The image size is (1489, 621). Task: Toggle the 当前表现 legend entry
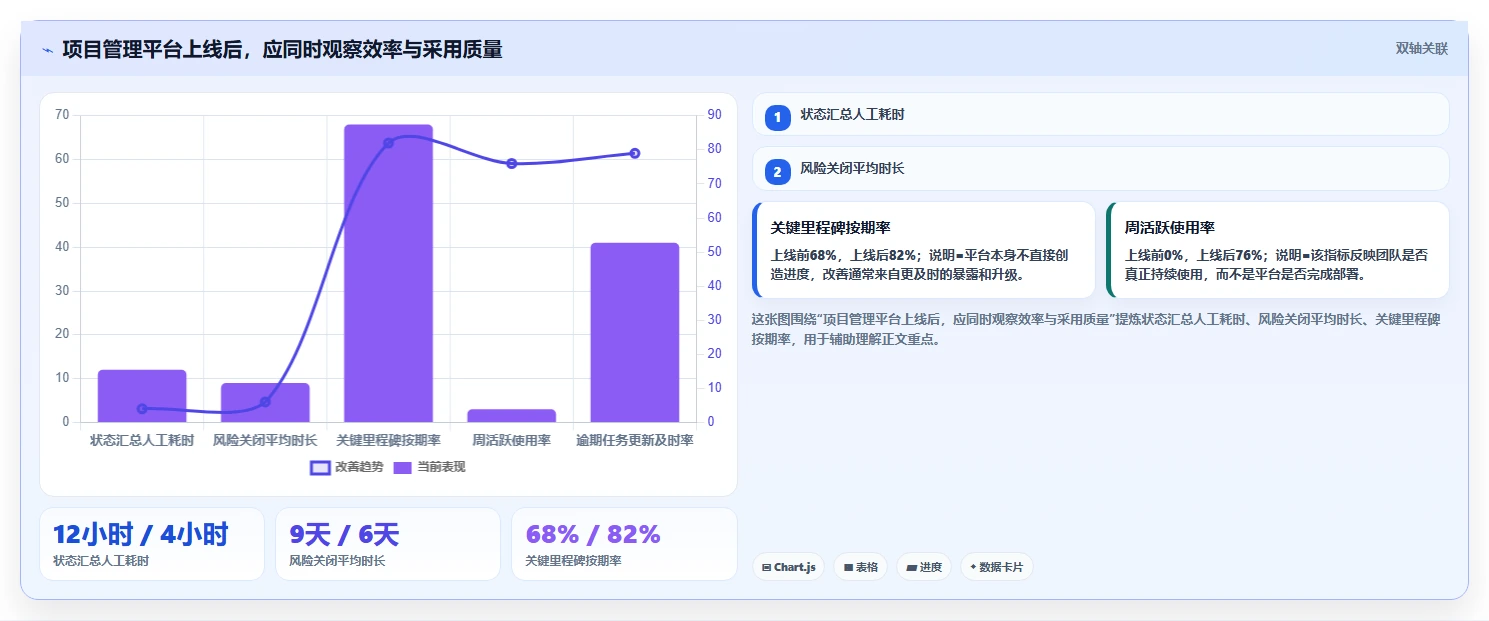click(x=429, y=467)
